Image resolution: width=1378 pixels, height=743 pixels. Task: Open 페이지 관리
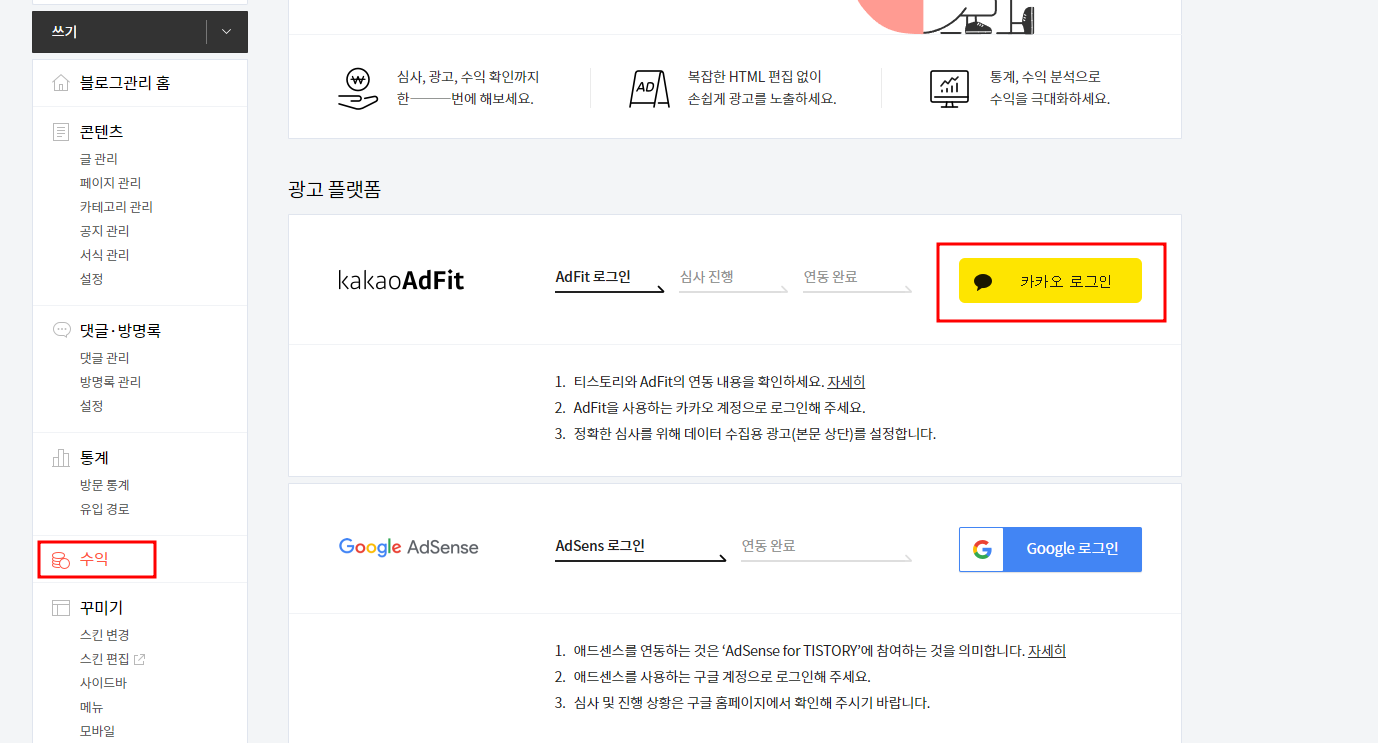pos(110,183)
